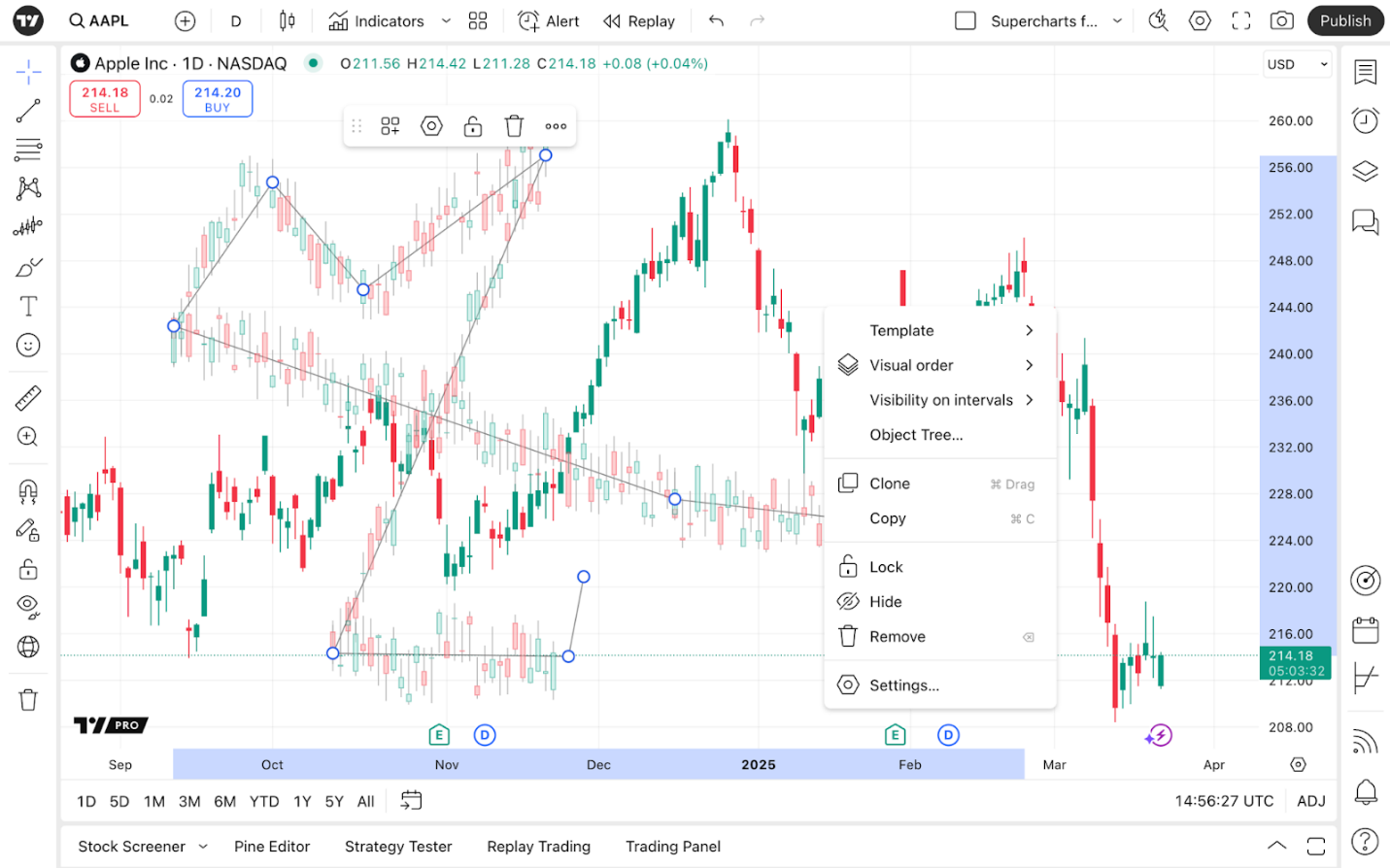Screen dimensions: 1390x868
Task: Open the sync drawings globe tool
Action: coord(28,647)
